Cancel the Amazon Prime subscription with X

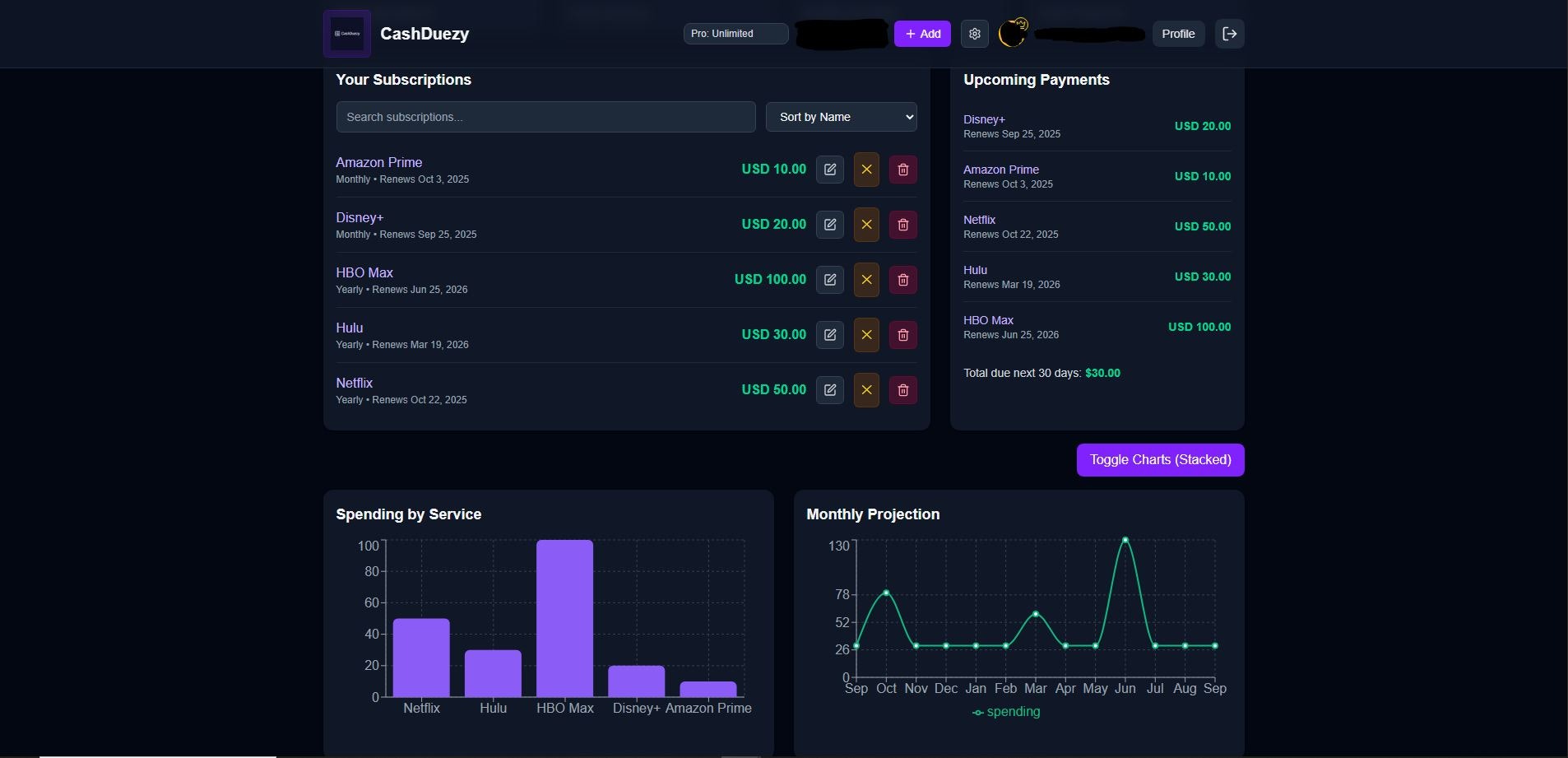(x=866, y=170)
